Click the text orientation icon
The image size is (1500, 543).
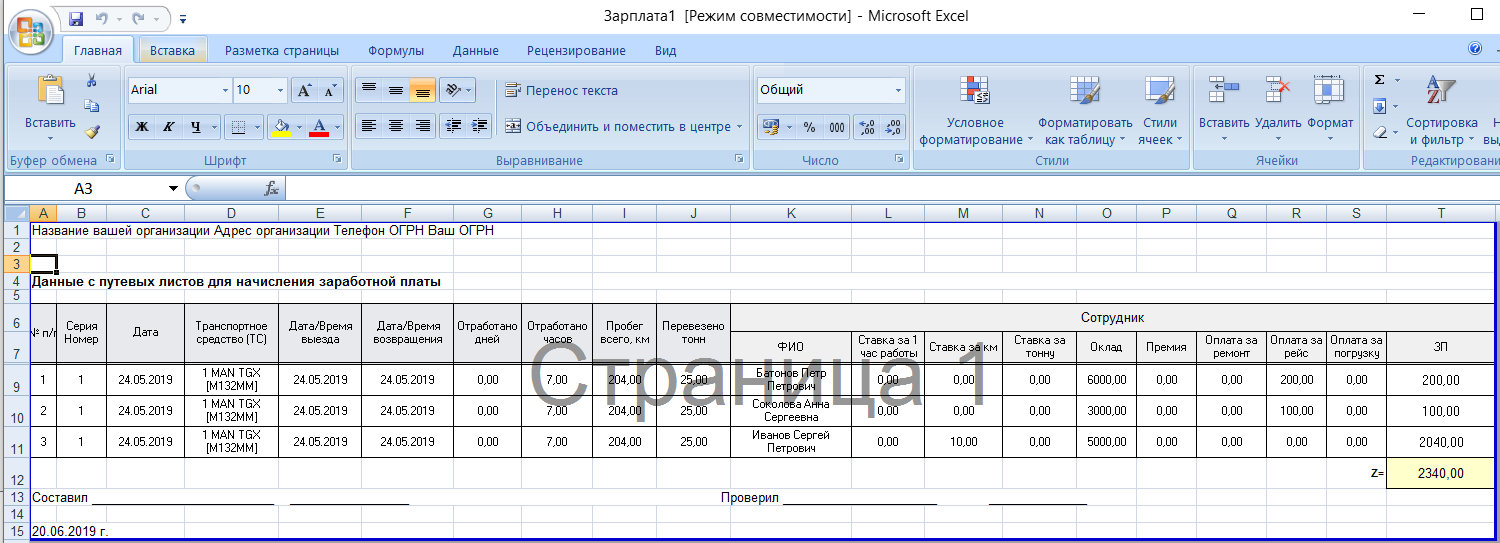(x=452, y=90)
